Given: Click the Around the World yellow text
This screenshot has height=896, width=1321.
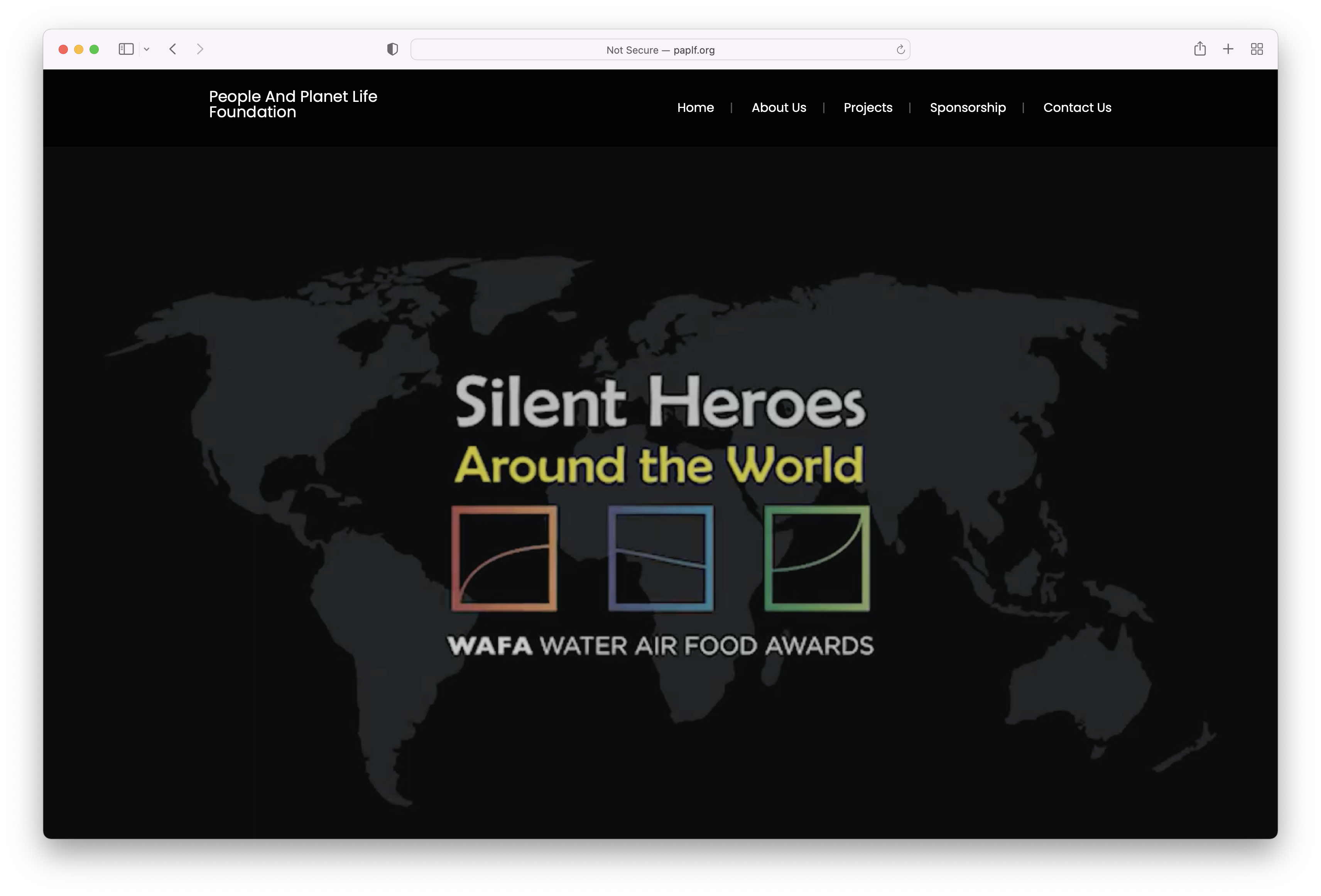Looking at the screenshot, I should tap(659, 465).
